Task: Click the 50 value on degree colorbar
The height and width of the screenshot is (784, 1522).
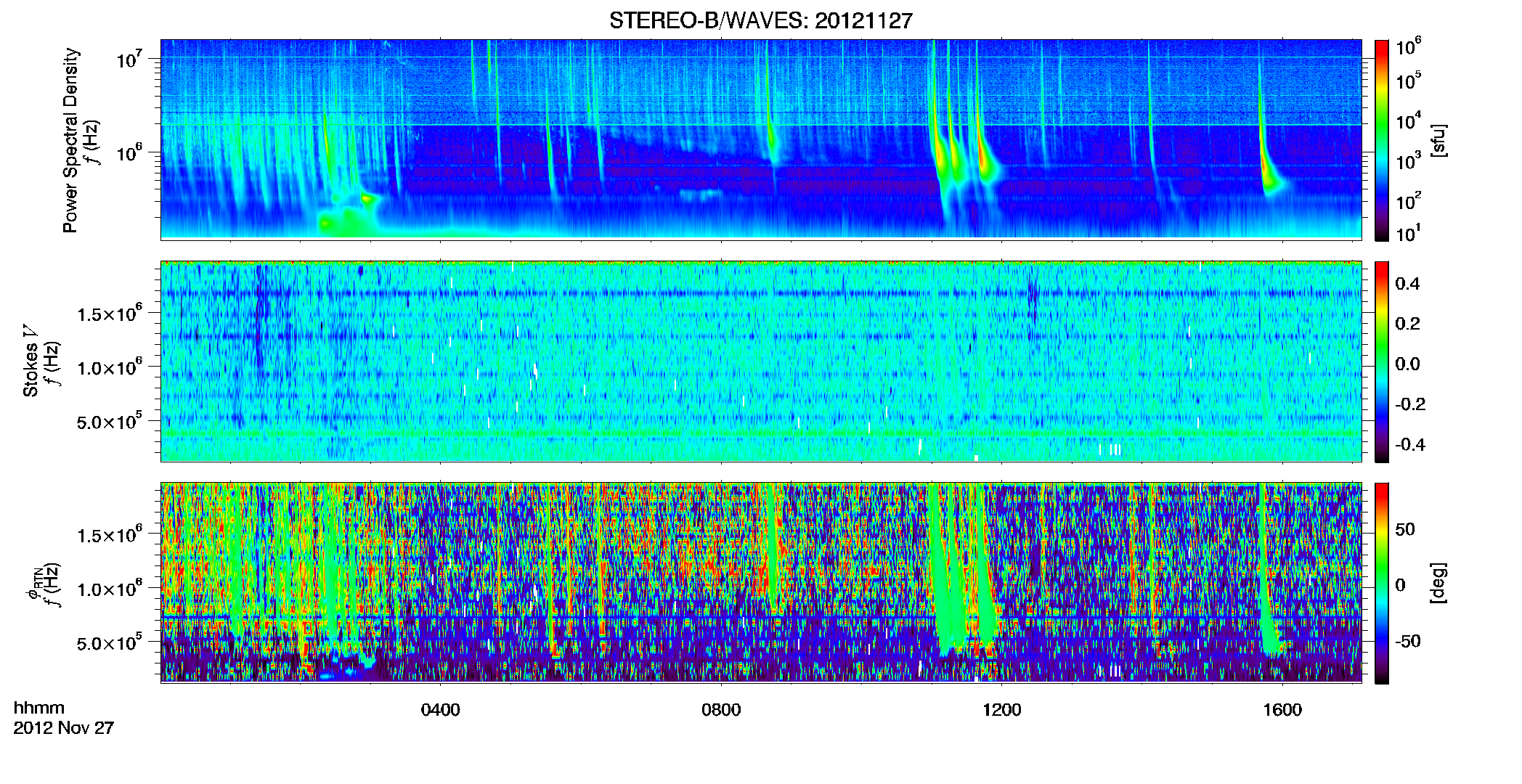Action: 1405,529
